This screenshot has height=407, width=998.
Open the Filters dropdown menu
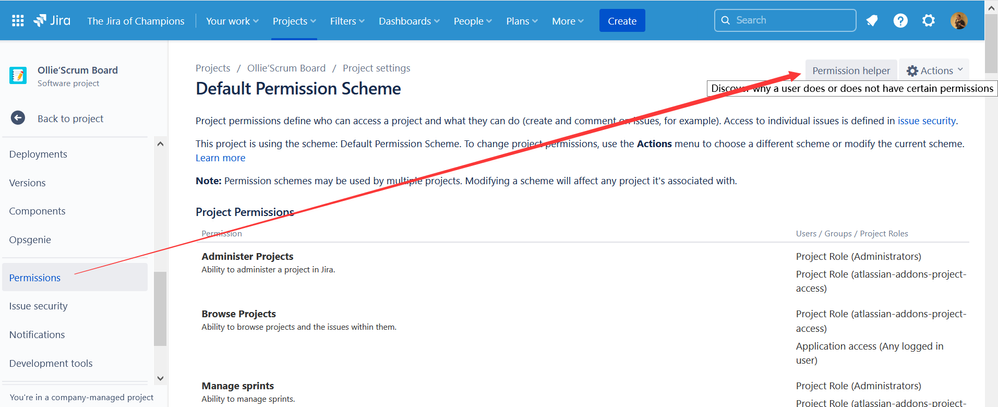(347, 21)
